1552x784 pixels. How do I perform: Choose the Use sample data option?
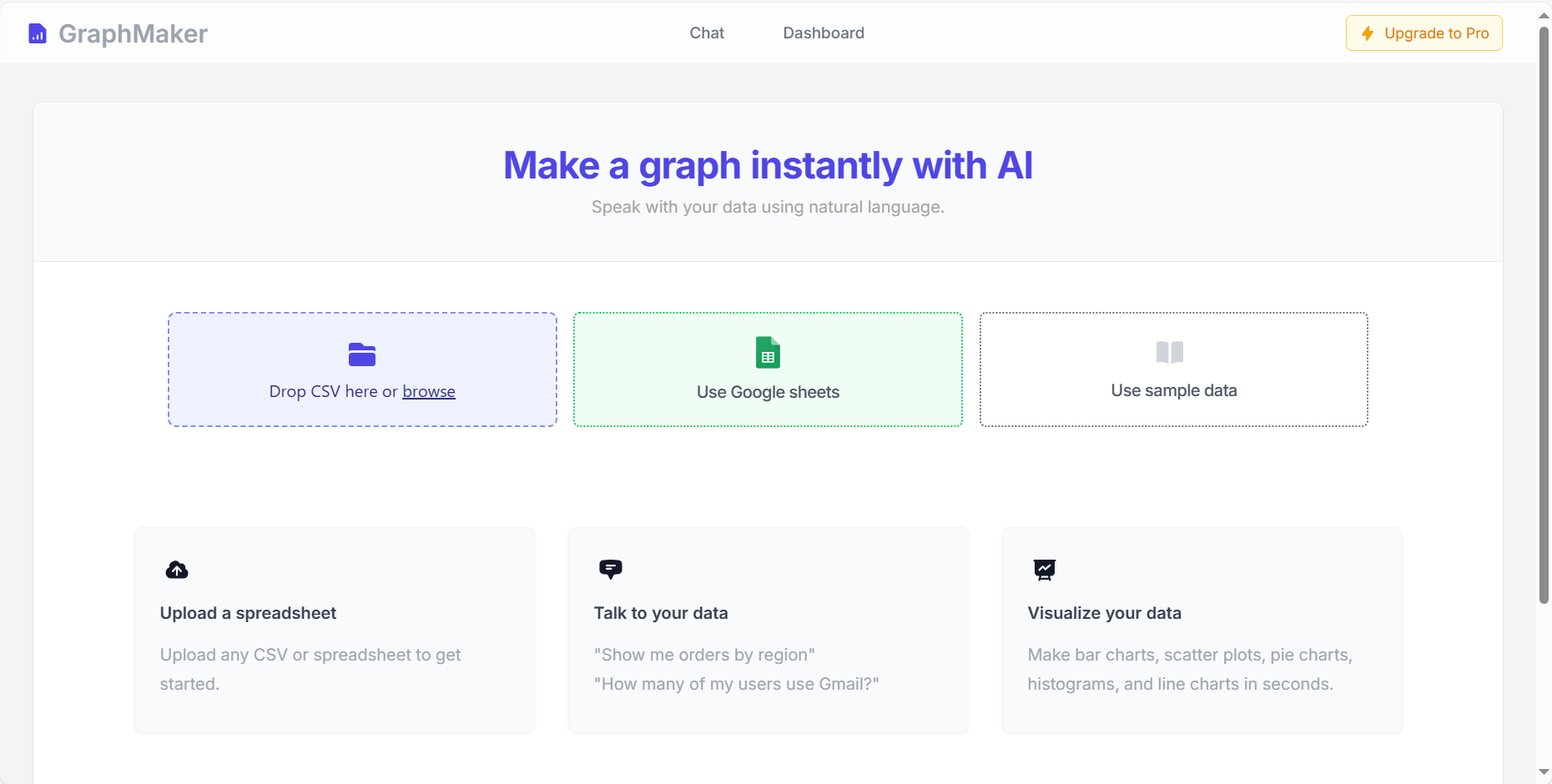(x=1172, y=369)
